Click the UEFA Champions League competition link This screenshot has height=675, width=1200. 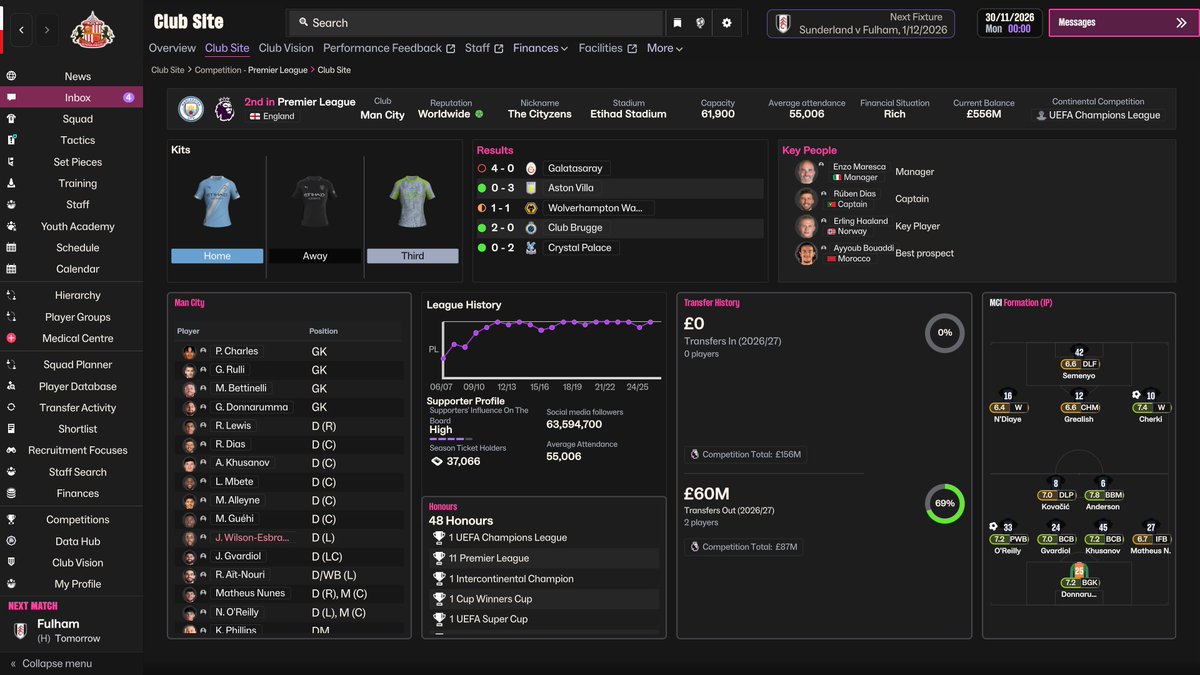coord(1098,115)
